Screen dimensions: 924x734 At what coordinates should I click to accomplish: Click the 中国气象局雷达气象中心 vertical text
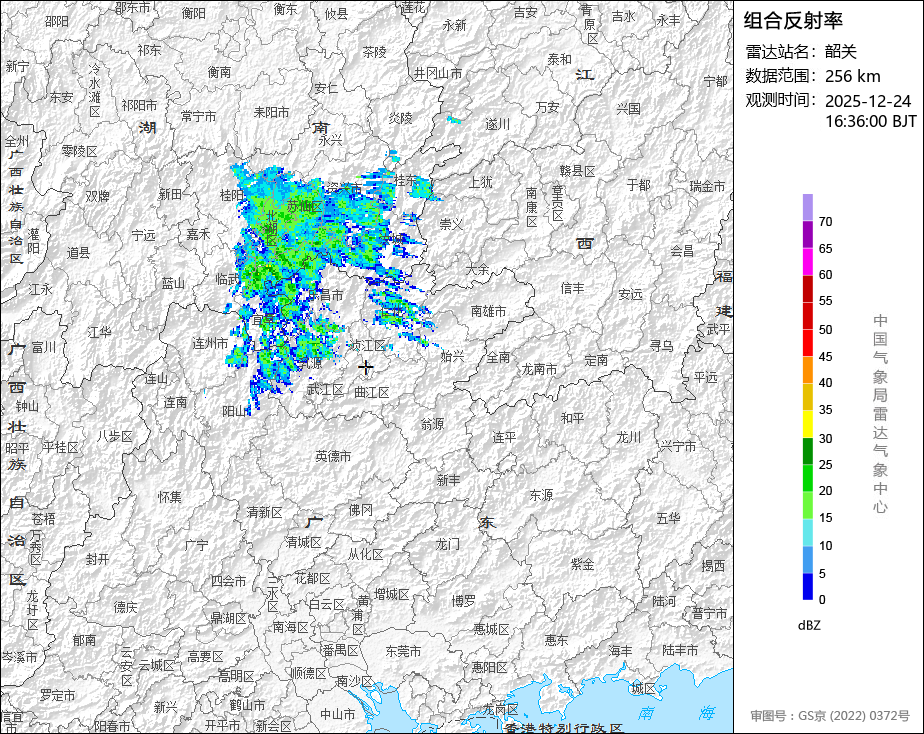pyautogui.click(x=880, y=414)
